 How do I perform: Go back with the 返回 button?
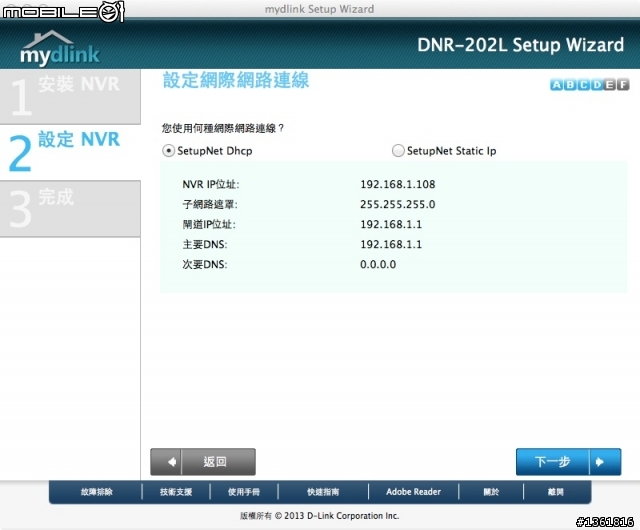click(203, 462)
